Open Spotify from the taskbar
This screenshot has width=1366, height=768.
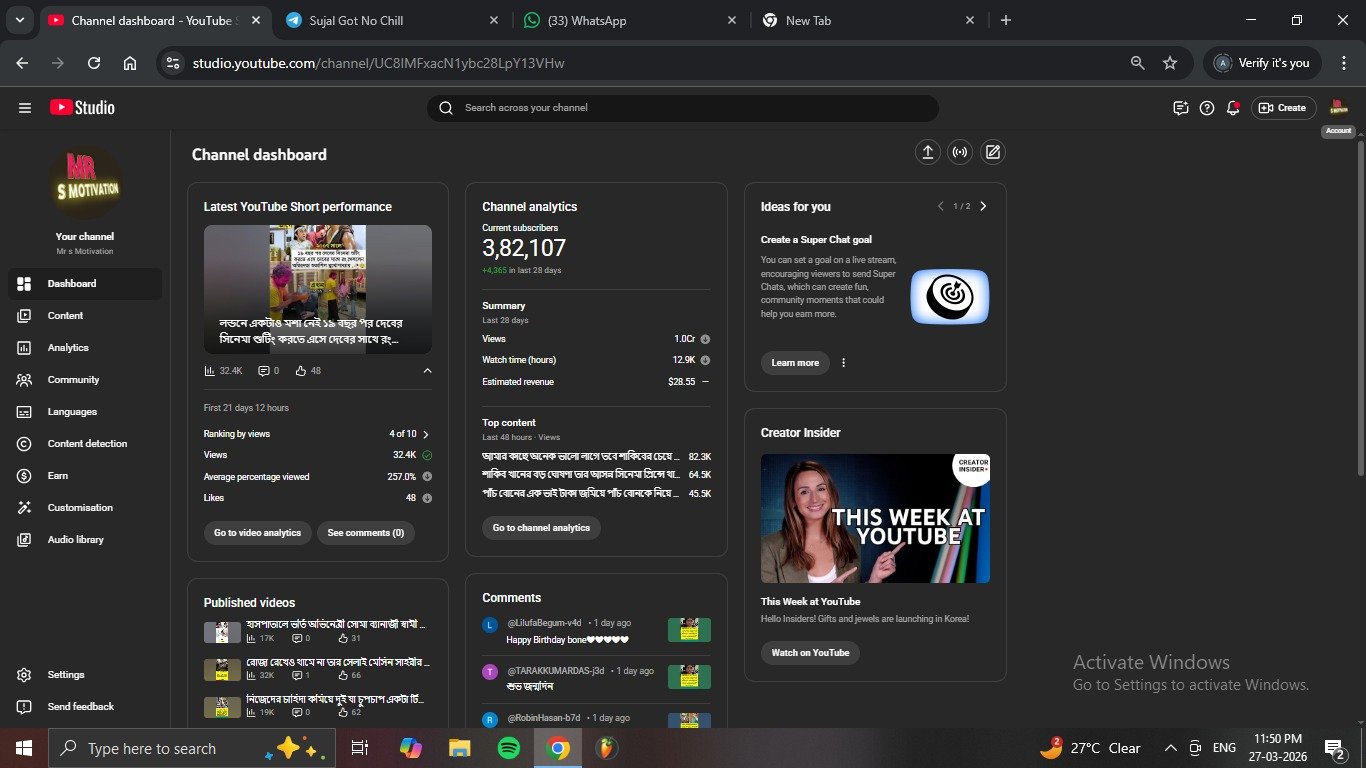tap(509, 748)
